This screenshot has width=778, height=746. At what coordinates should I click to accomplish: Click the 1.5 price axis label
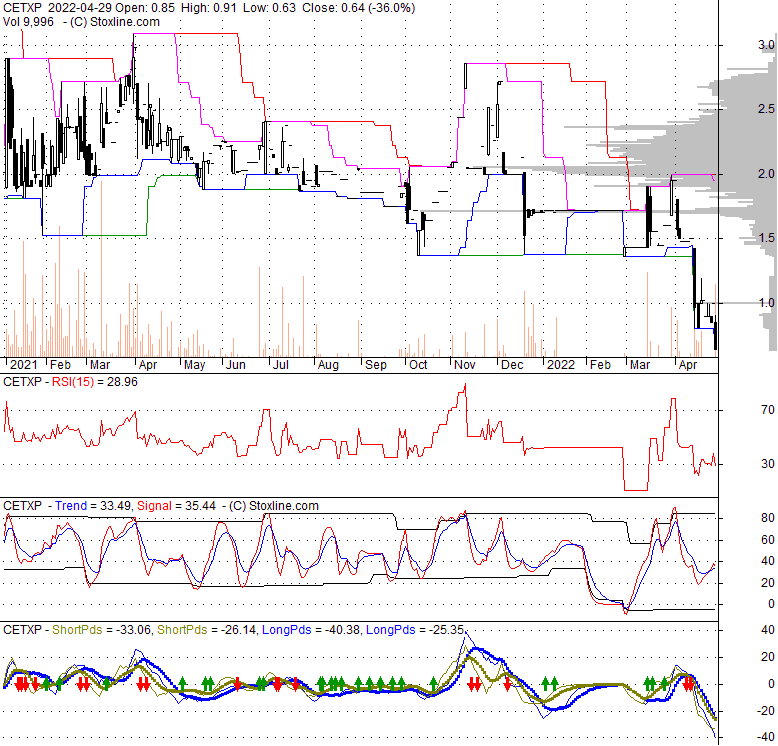pos(766,238)
